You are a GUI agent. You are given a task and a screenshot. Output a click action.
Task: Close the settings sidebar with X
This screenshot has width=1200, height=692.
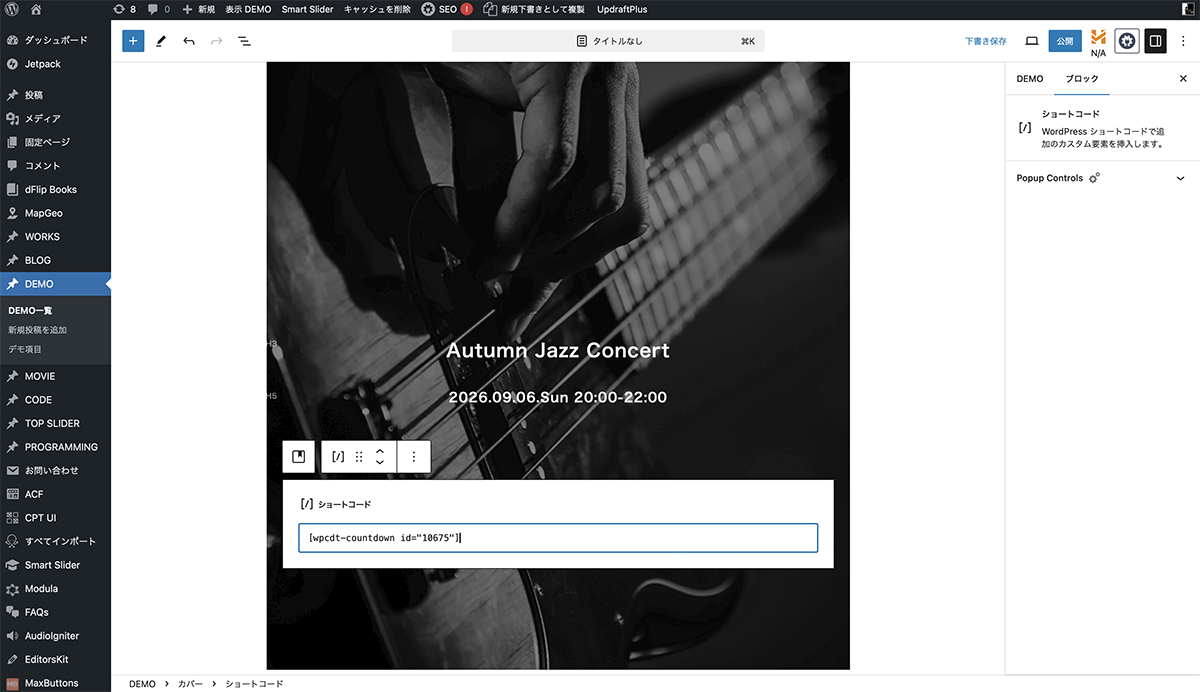(1183, 78)
